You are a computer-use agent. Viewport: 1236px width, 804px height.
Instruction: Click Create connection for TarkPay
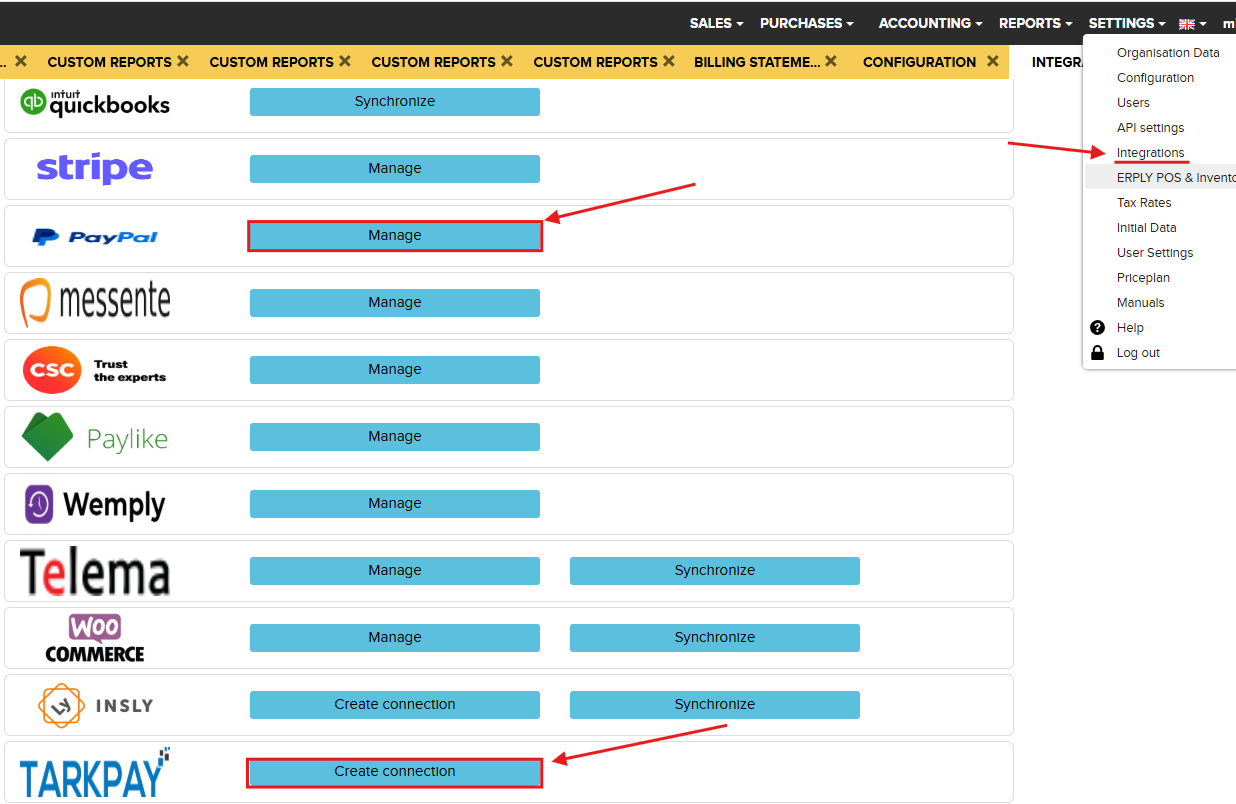click(x=395, y=772)
